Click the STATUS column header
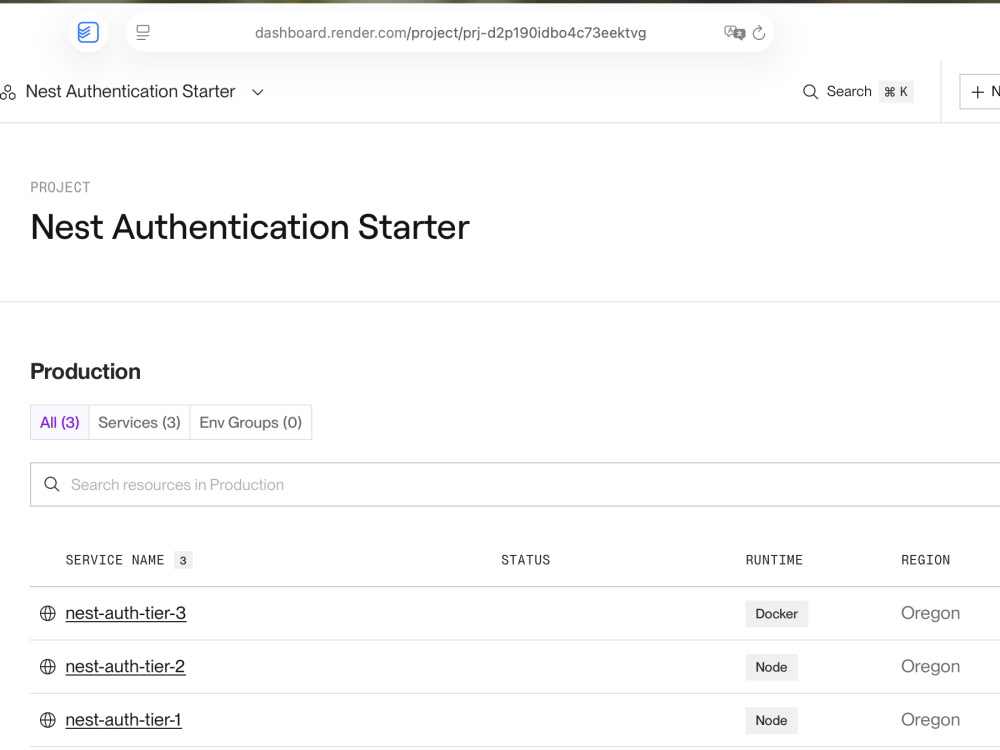Image resolution: width=1000 pixels, height=750 pixels. click(526, 560)
